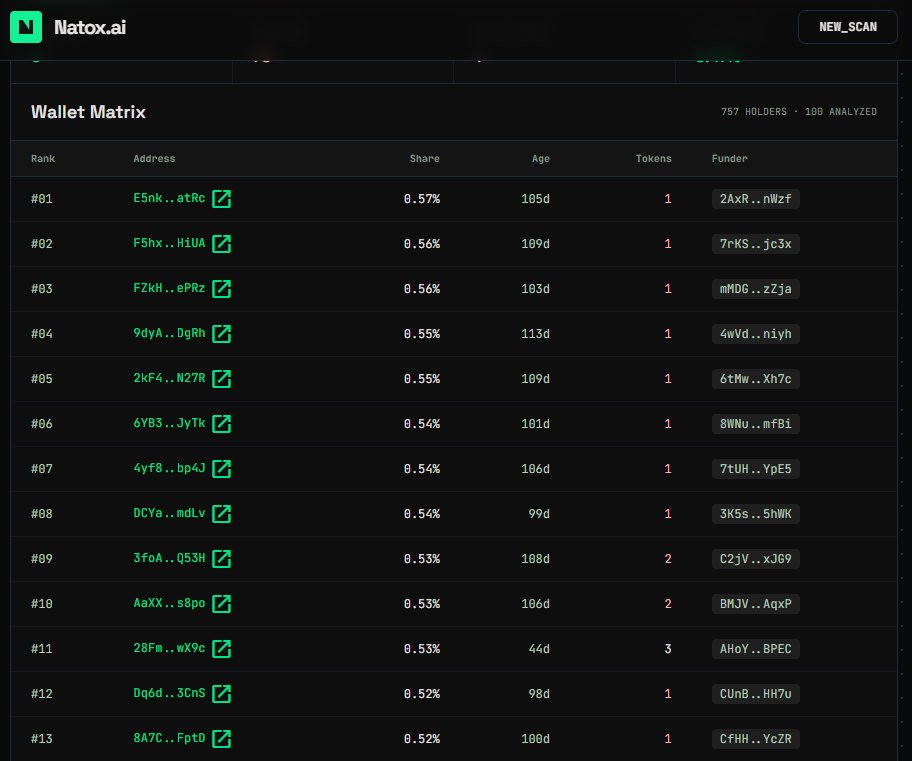The width and height of the screenshot is (912, 761).
Task: Select wallet address F5hx..HiUA
Action: [169, 244]
